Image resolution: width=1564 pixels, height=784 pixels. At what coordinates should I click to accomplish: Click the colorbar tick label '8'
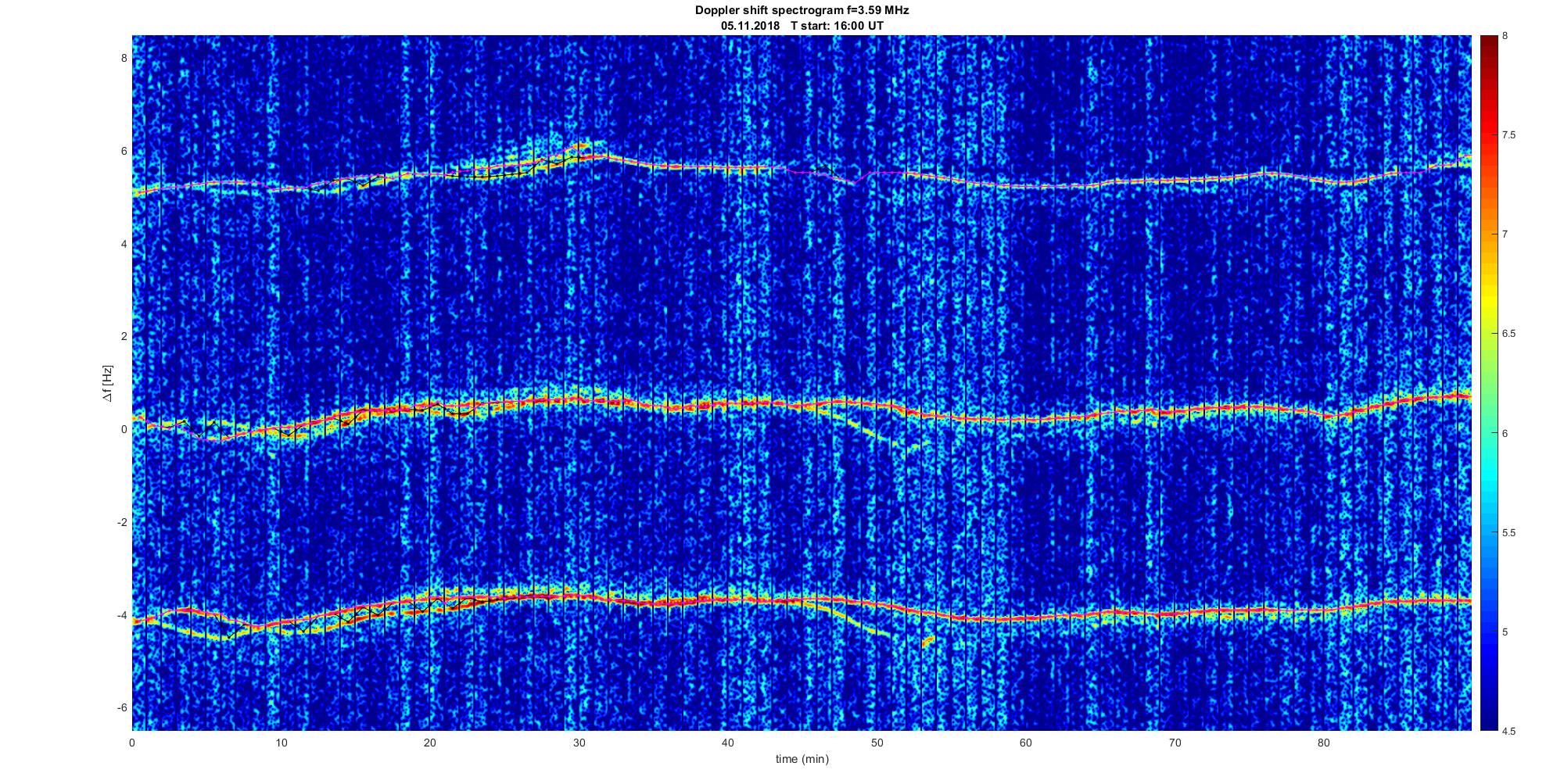pos(1505,36)
